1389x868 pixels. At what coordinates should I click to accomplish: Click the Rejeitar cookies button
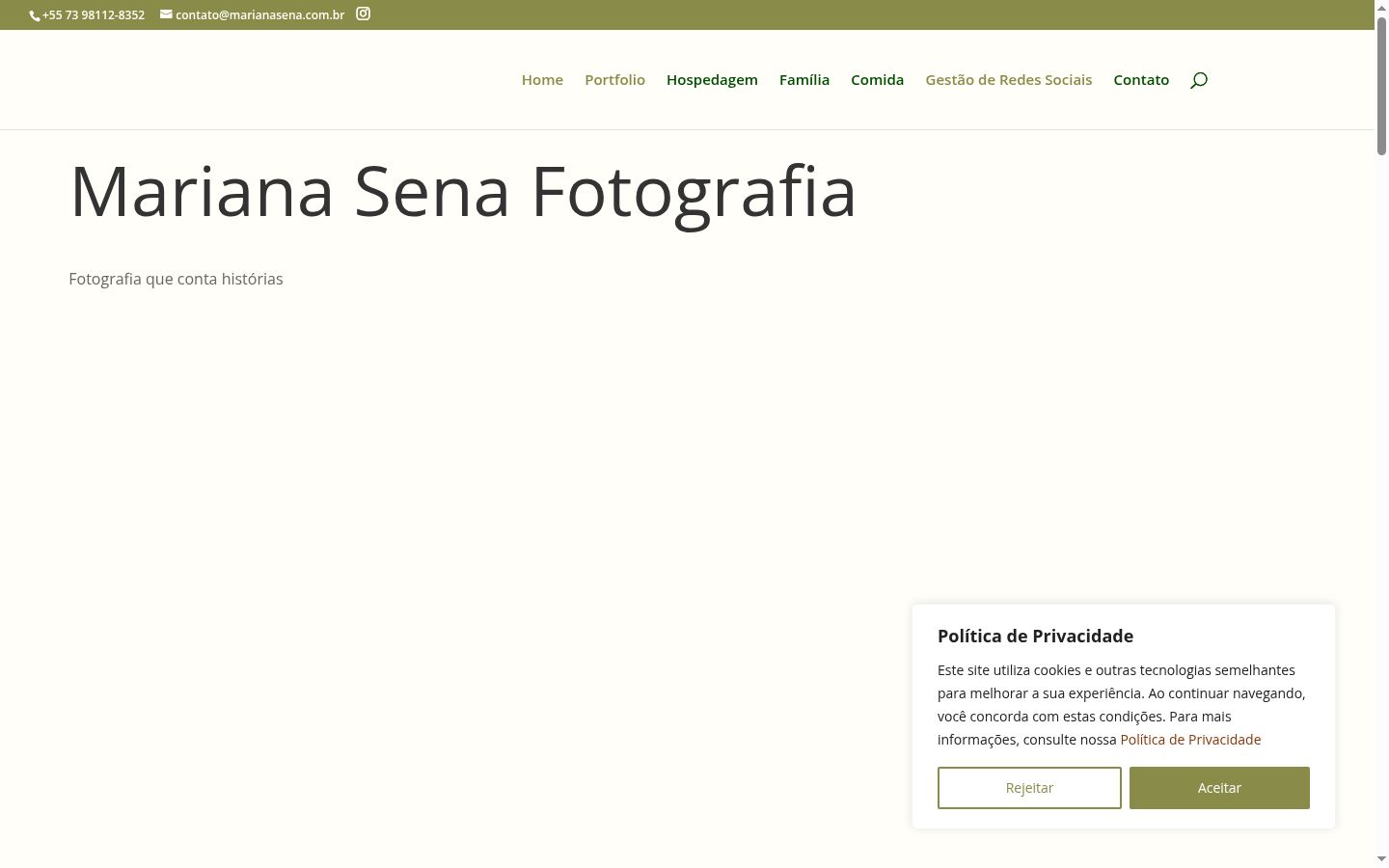pos(1029,788)
